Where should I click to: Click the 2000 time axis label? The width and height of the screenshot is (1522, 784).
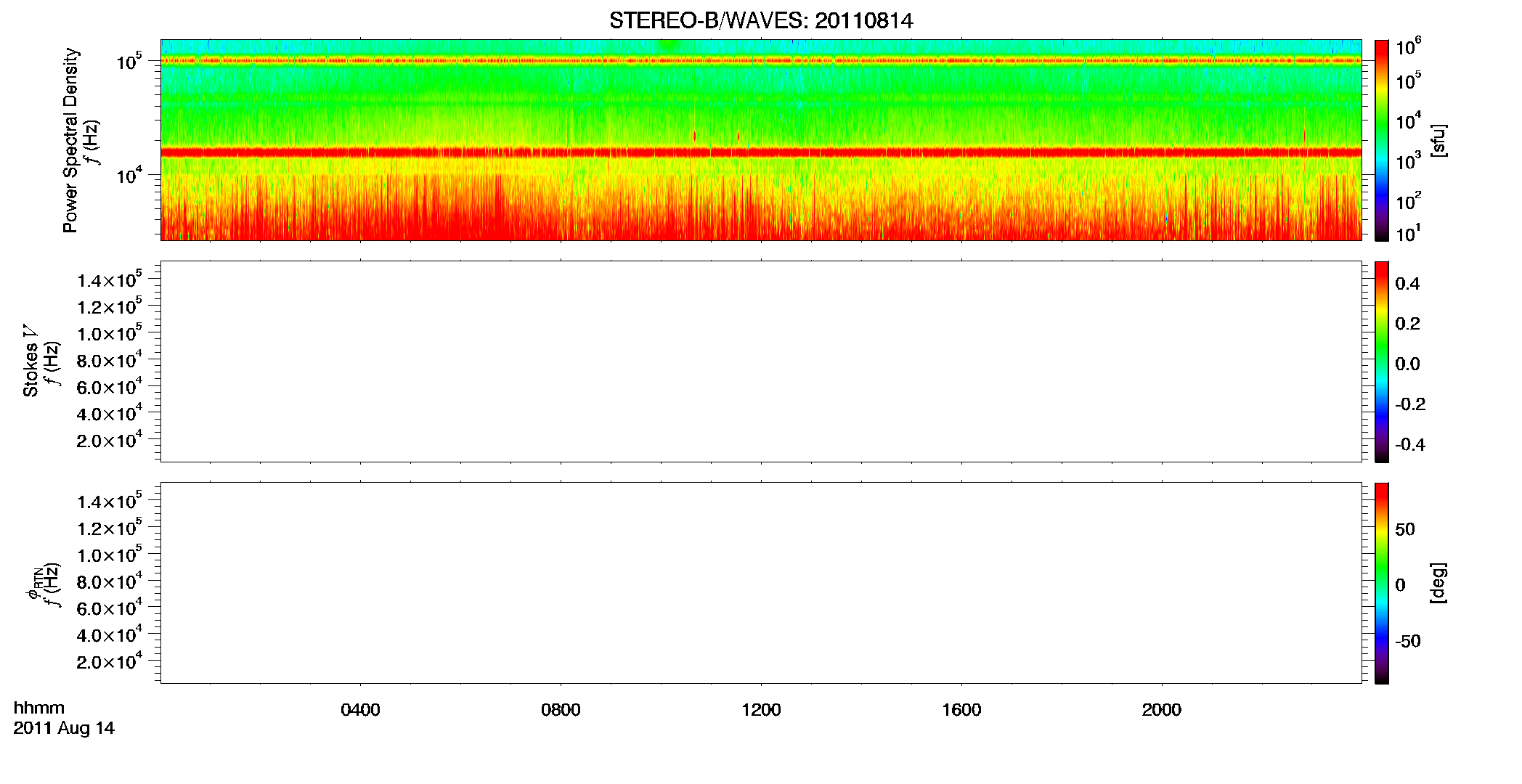coord(1162,710)
